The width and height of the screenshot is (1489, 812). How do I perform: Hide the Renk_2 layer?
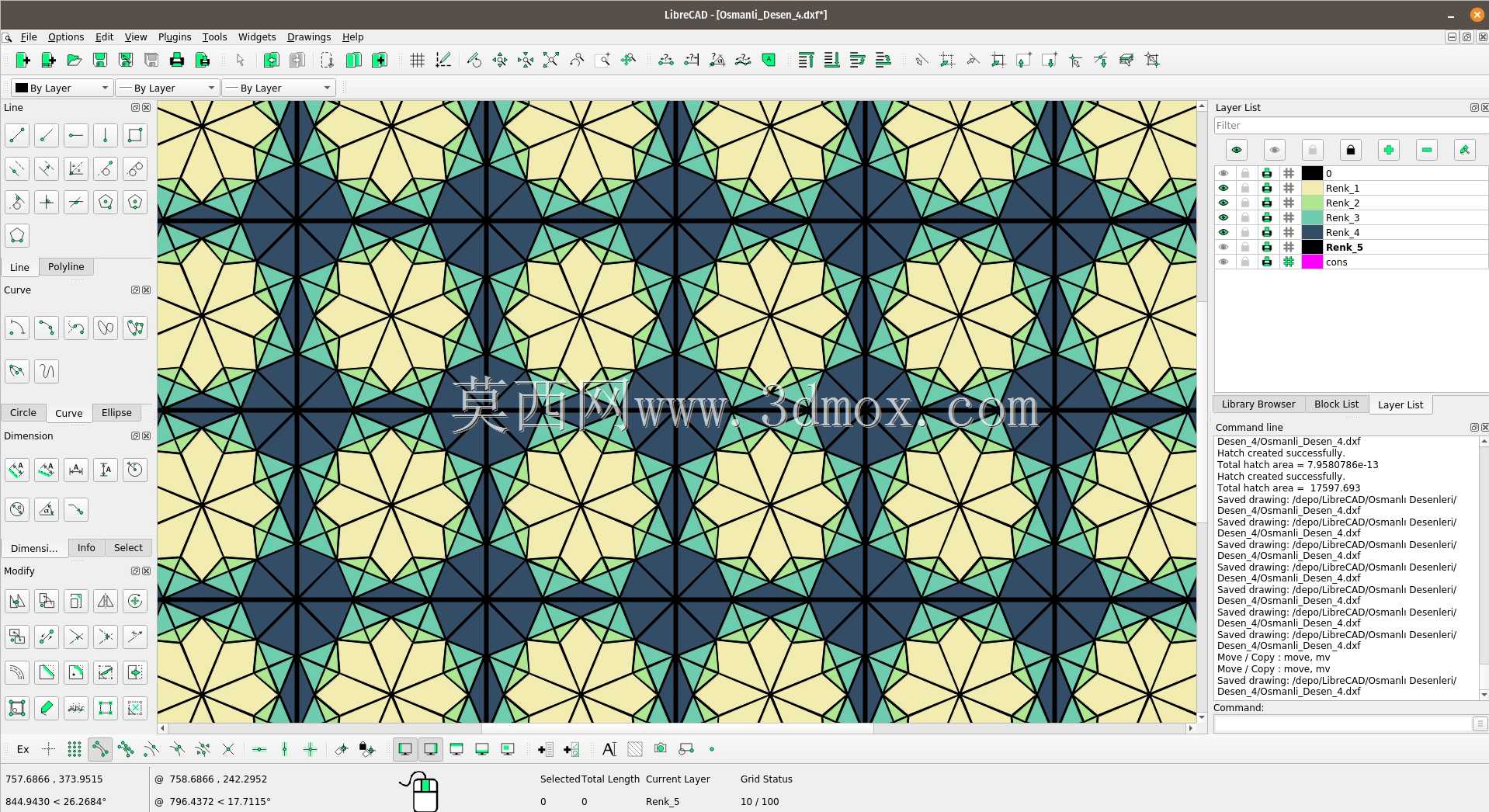pyautogui.click(x=1223, y=203)
